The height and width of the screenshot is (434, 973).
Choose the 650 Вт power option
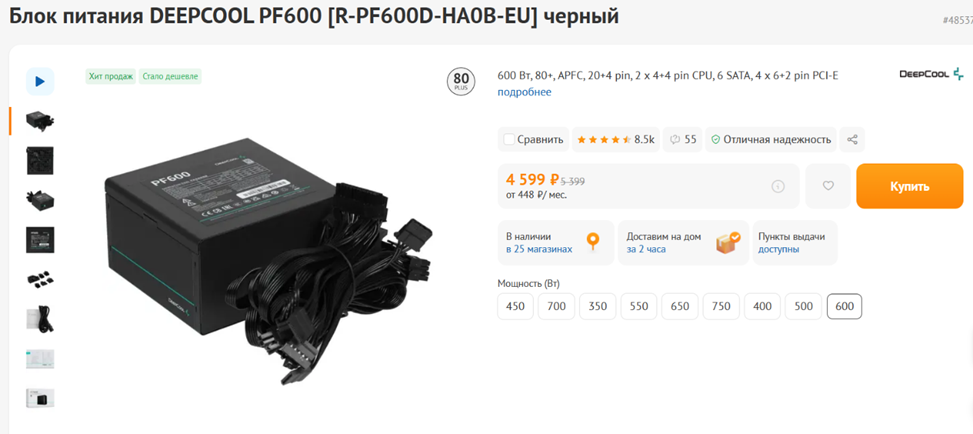pyautogui.click(x=680, y=306)
